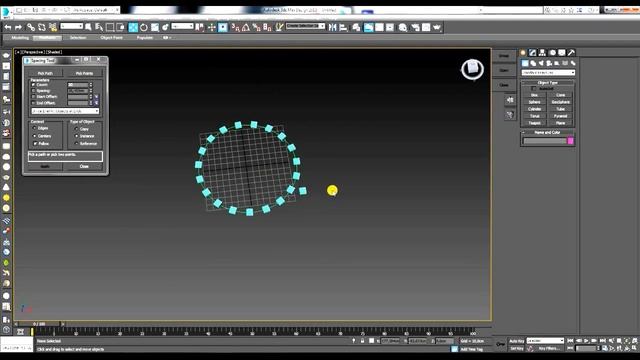640x360 pixels.
Task: Choose Rectangular Selection Region tool
Action: pyautogui.click(x=110, y=27)
